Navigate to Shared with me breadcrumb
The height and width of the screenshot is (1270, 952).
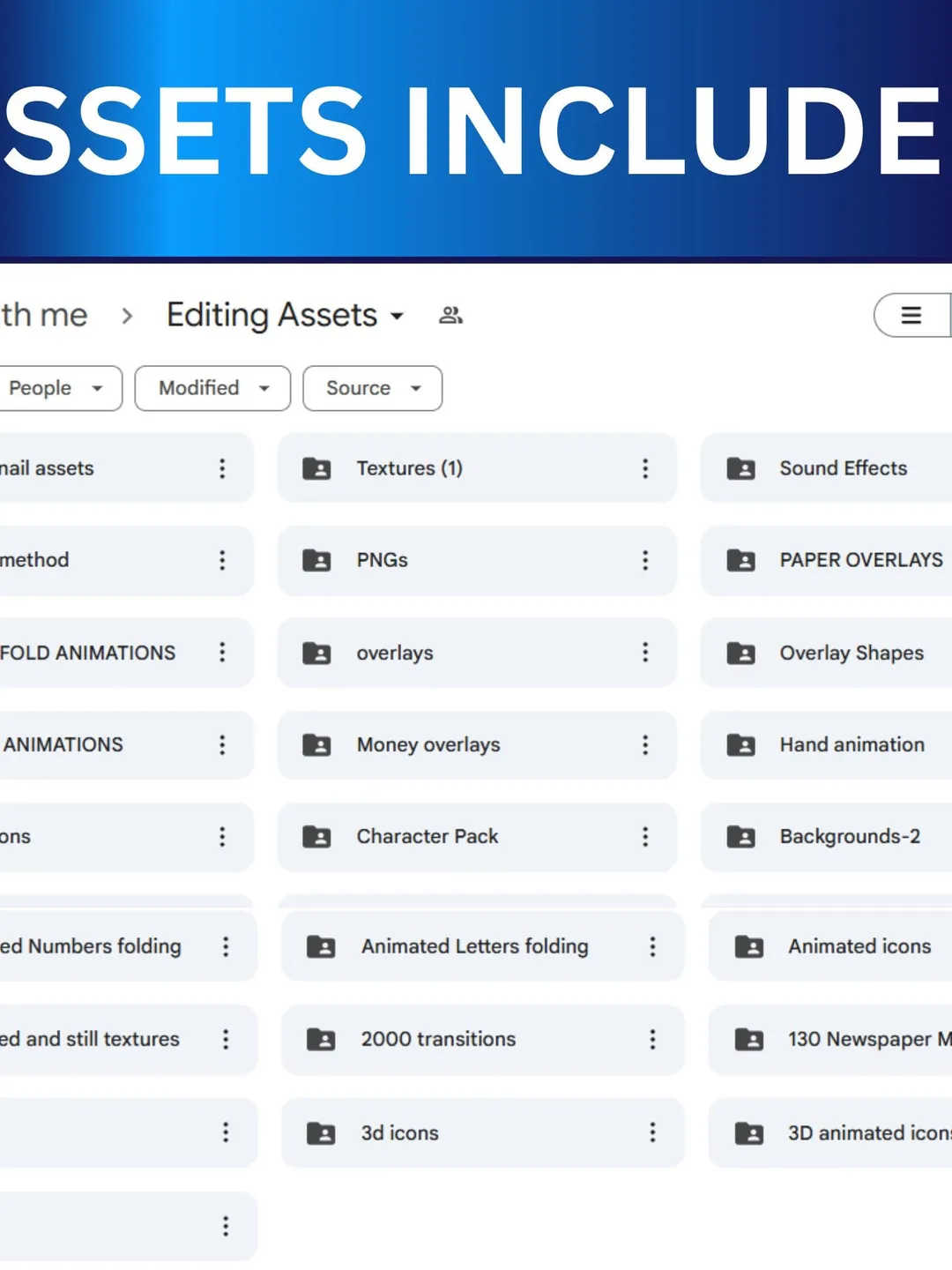44,315
